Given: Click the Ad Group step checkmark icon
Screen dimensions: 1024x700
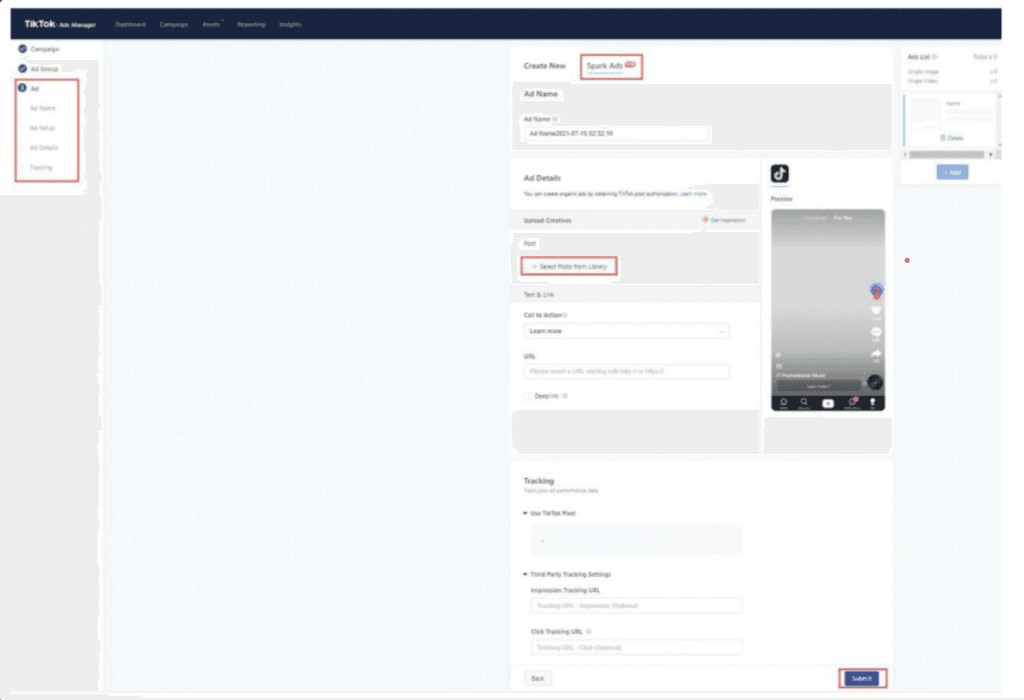Looking at the screenshot, I should 22,68.
